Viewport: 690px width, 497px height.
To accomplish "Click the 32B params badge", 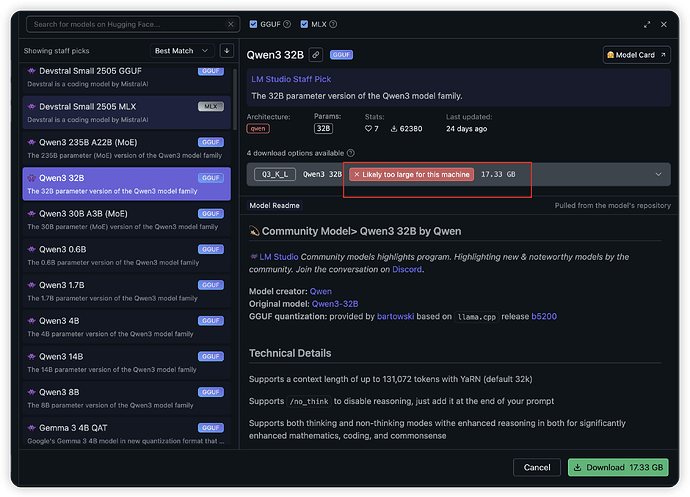I will (x=323, y=129).
